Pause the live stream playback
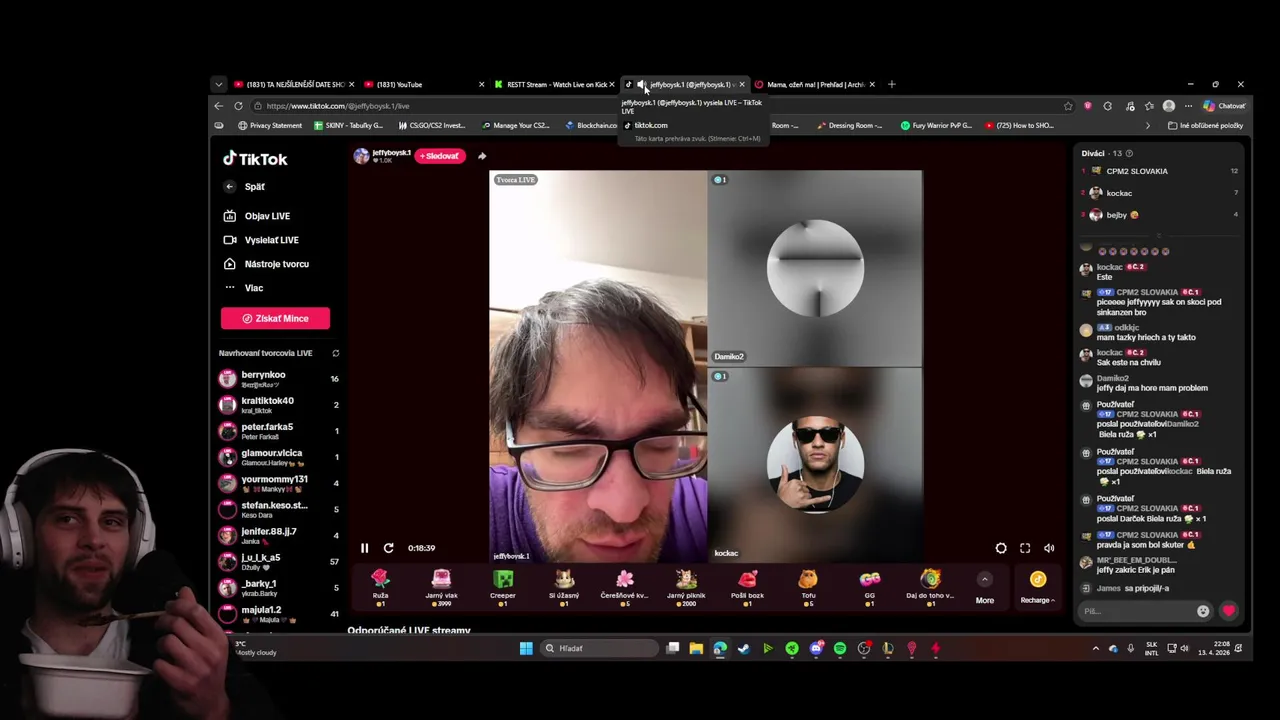 pos(364,548)
